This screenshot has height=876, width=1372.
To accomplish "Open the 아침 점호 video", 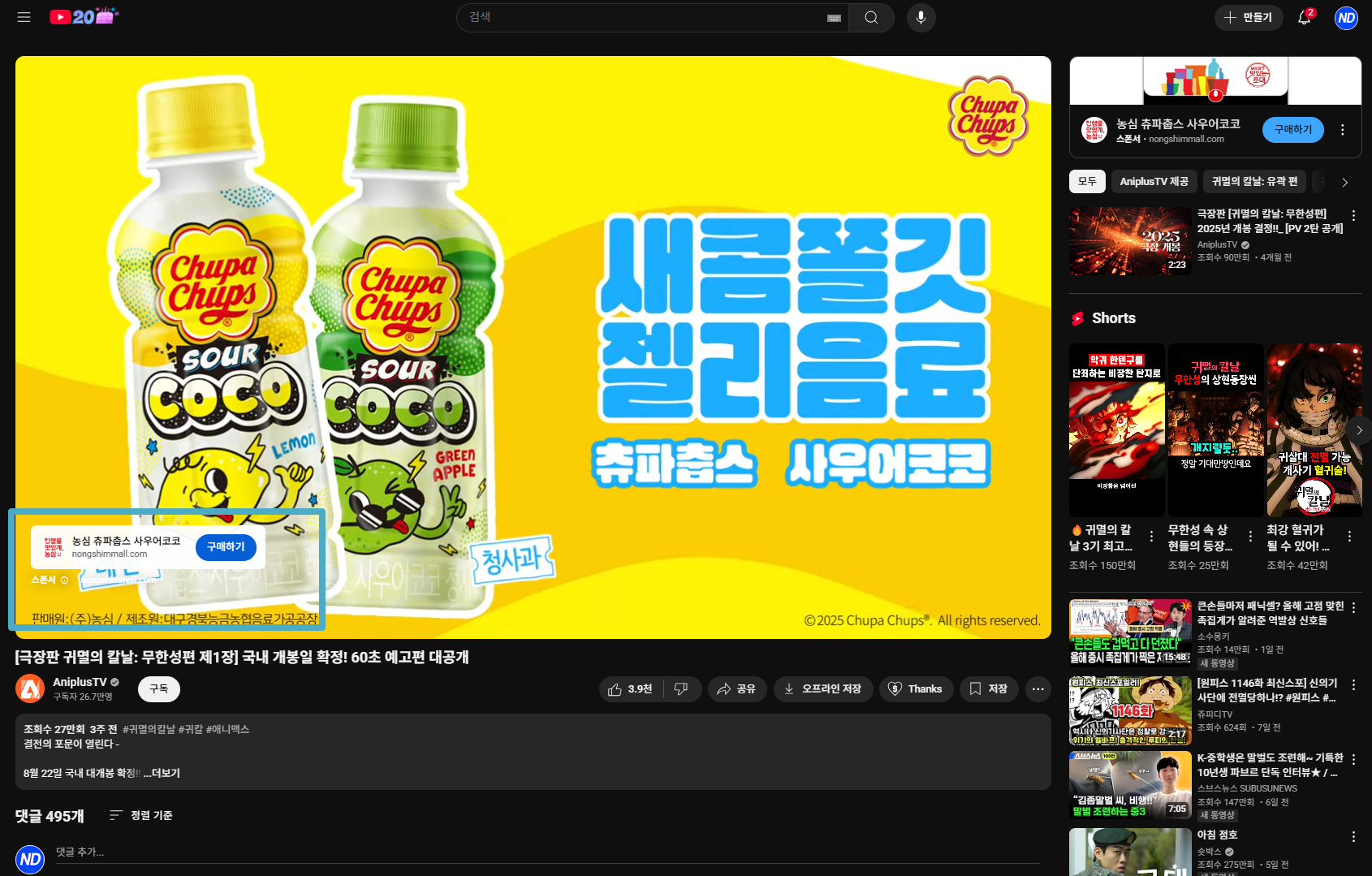I will point(1130,852).
